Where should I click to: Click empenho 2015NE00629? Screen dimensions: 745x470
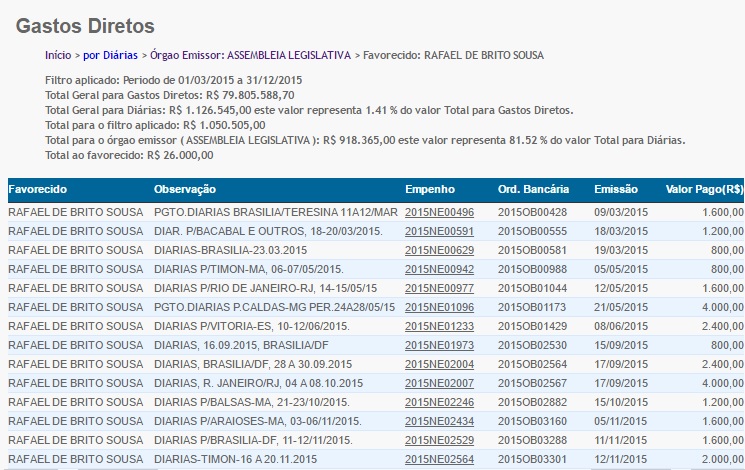439,250
